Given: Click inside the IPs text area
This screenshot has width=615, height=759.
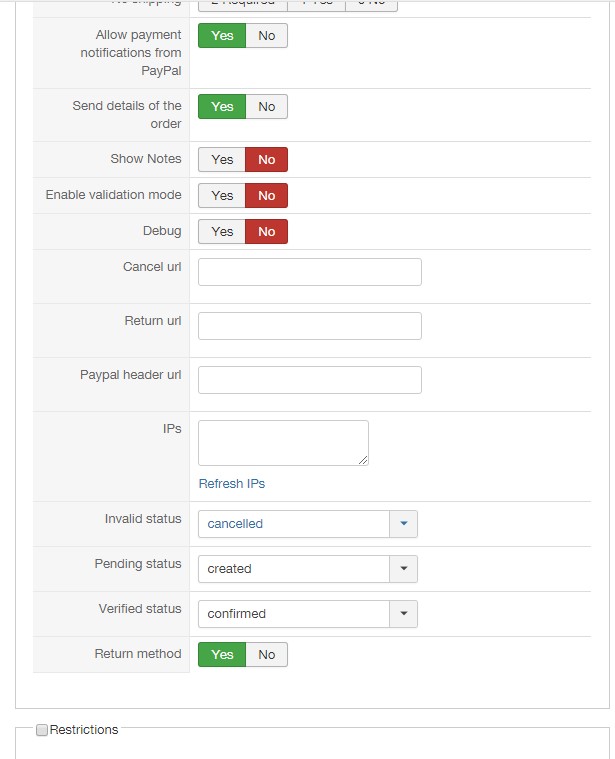Looking at the screenshot, I should [x=283, y=442].
